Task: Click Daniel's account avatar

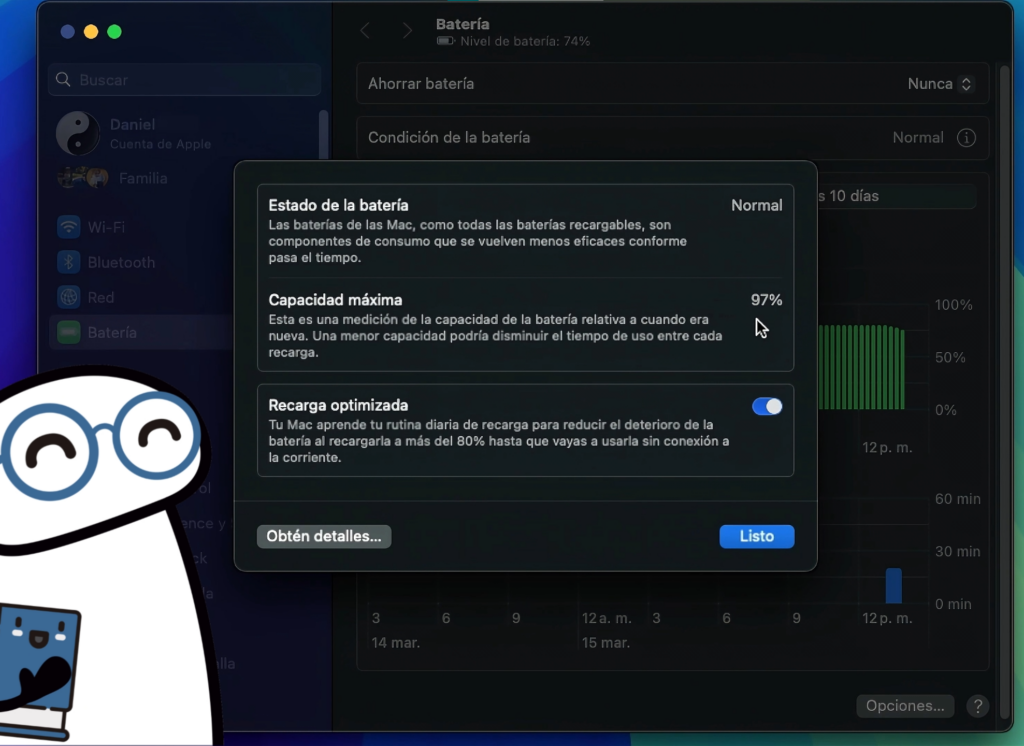Action: (77, 131)
